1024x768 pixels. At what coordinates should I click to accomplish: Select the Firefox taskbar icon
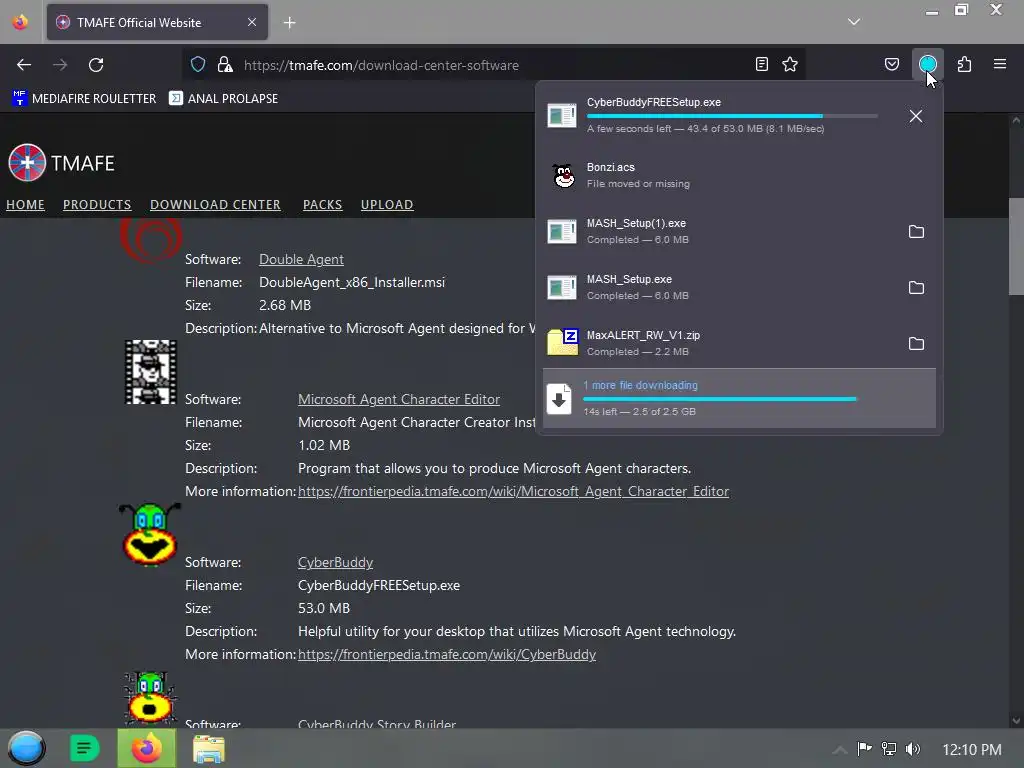146,748
